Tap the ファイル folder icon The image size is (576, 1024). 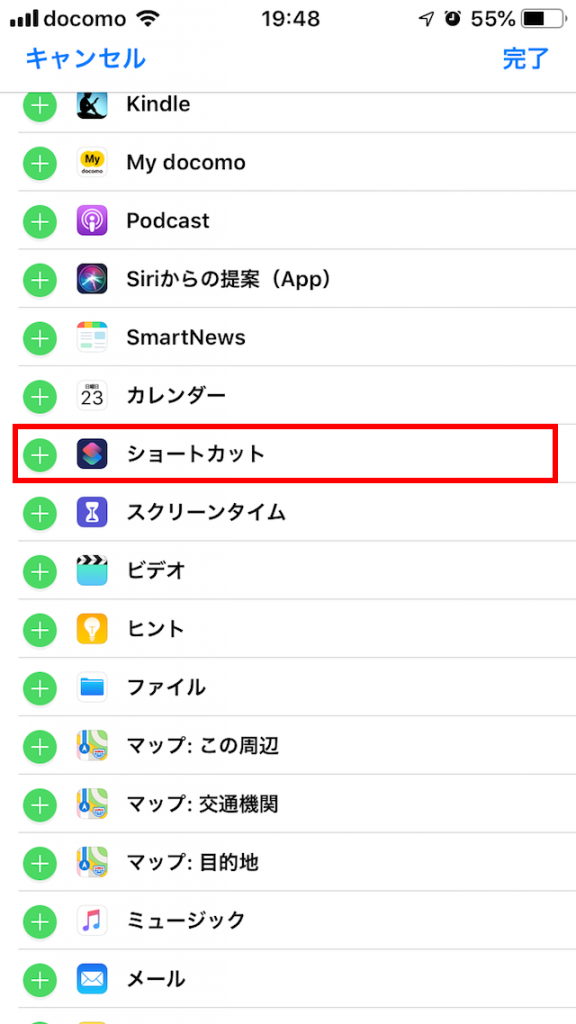point(92,687)
